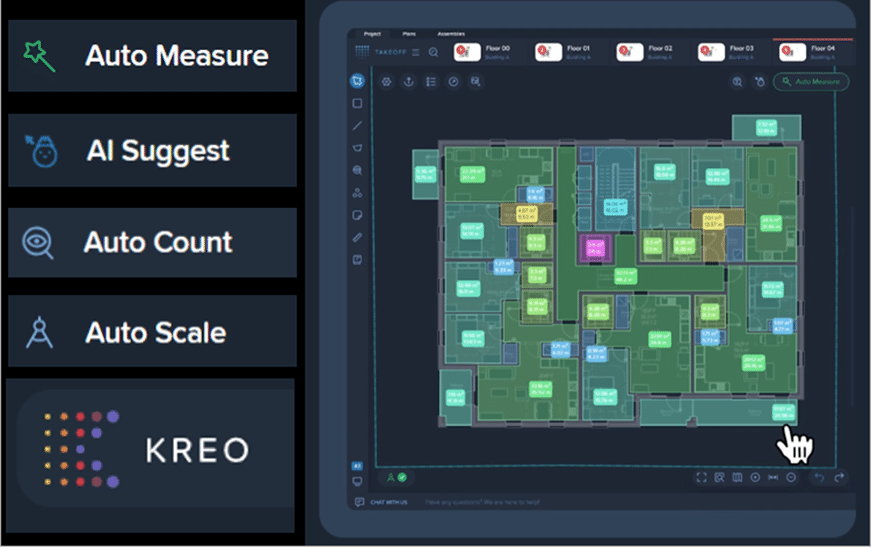Click the ruler tool in left sidebar
Viewport: 871px width, 548px height.
click(x=357, y=237)
